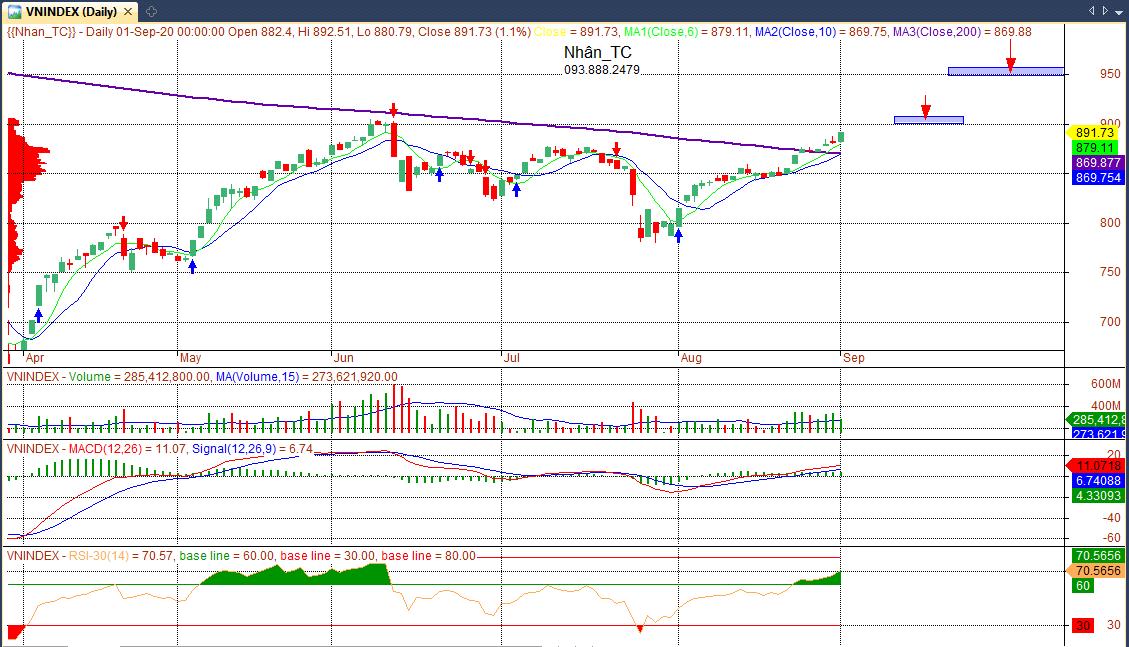1129x647 pixels.
Task: Click the MA3(Close,200) = 869.88 legend
Action: (962, 32)
